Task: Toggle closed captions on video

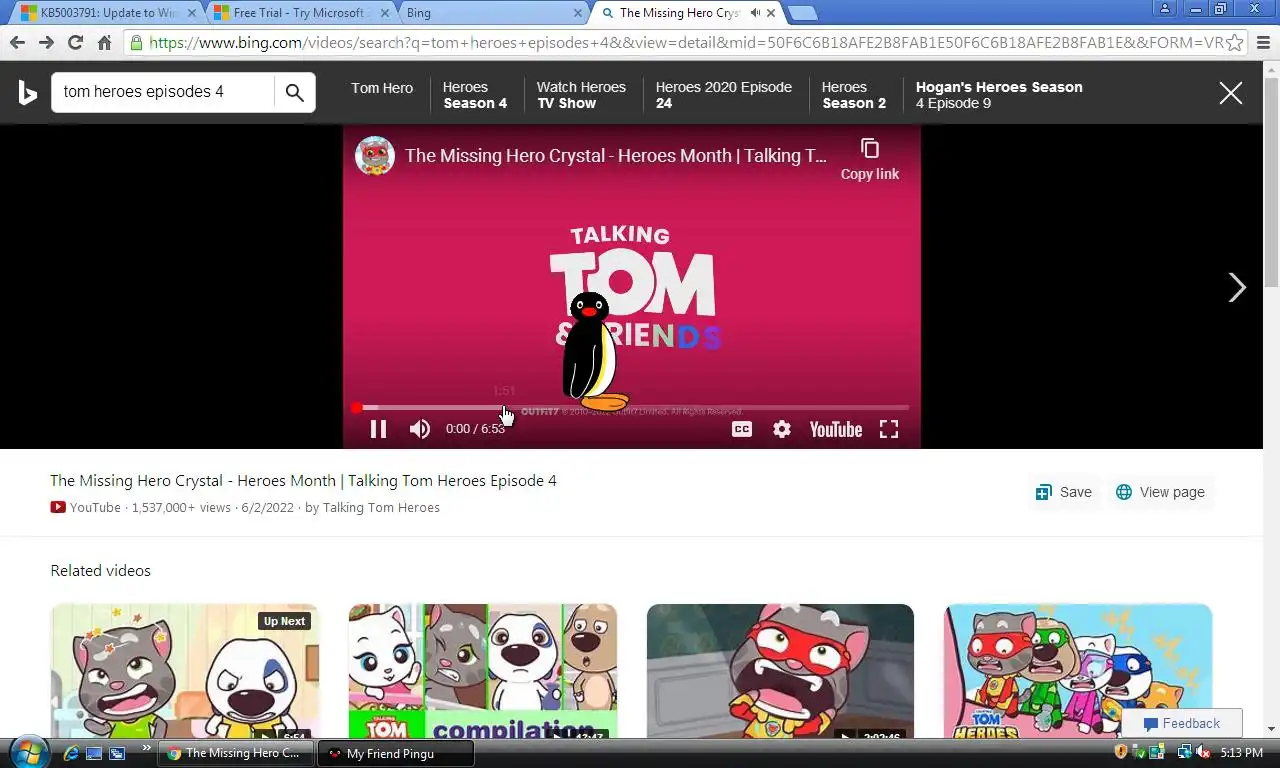Action: tap(742, 429)
